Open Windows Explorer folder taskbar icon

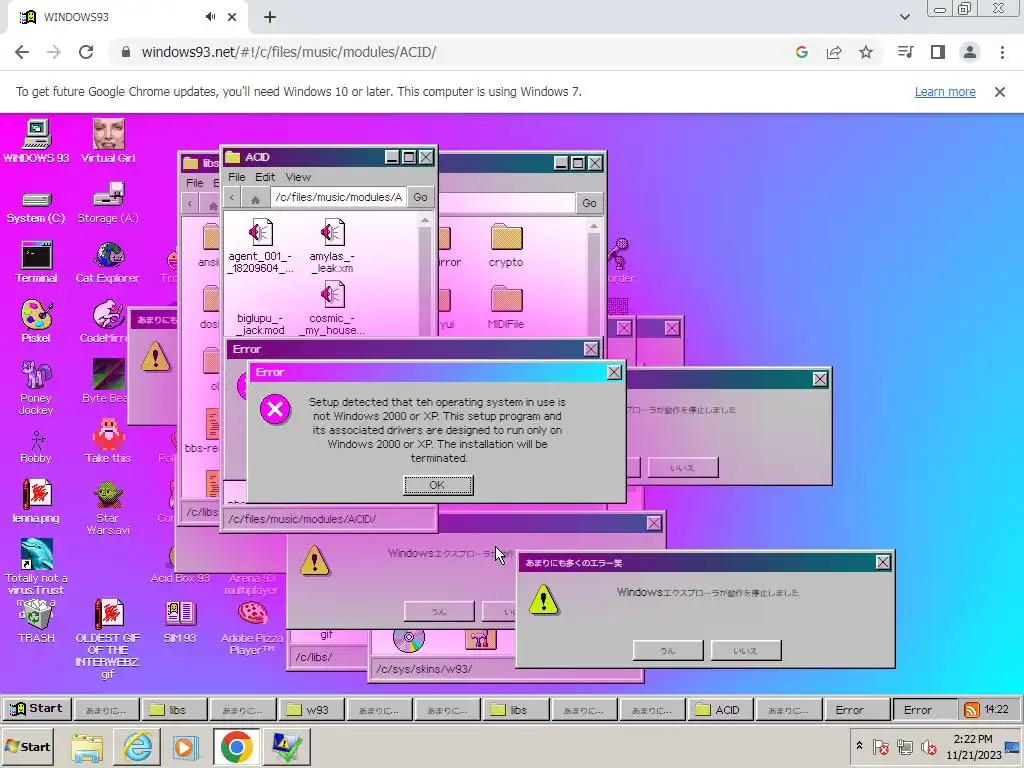point(87,746)
